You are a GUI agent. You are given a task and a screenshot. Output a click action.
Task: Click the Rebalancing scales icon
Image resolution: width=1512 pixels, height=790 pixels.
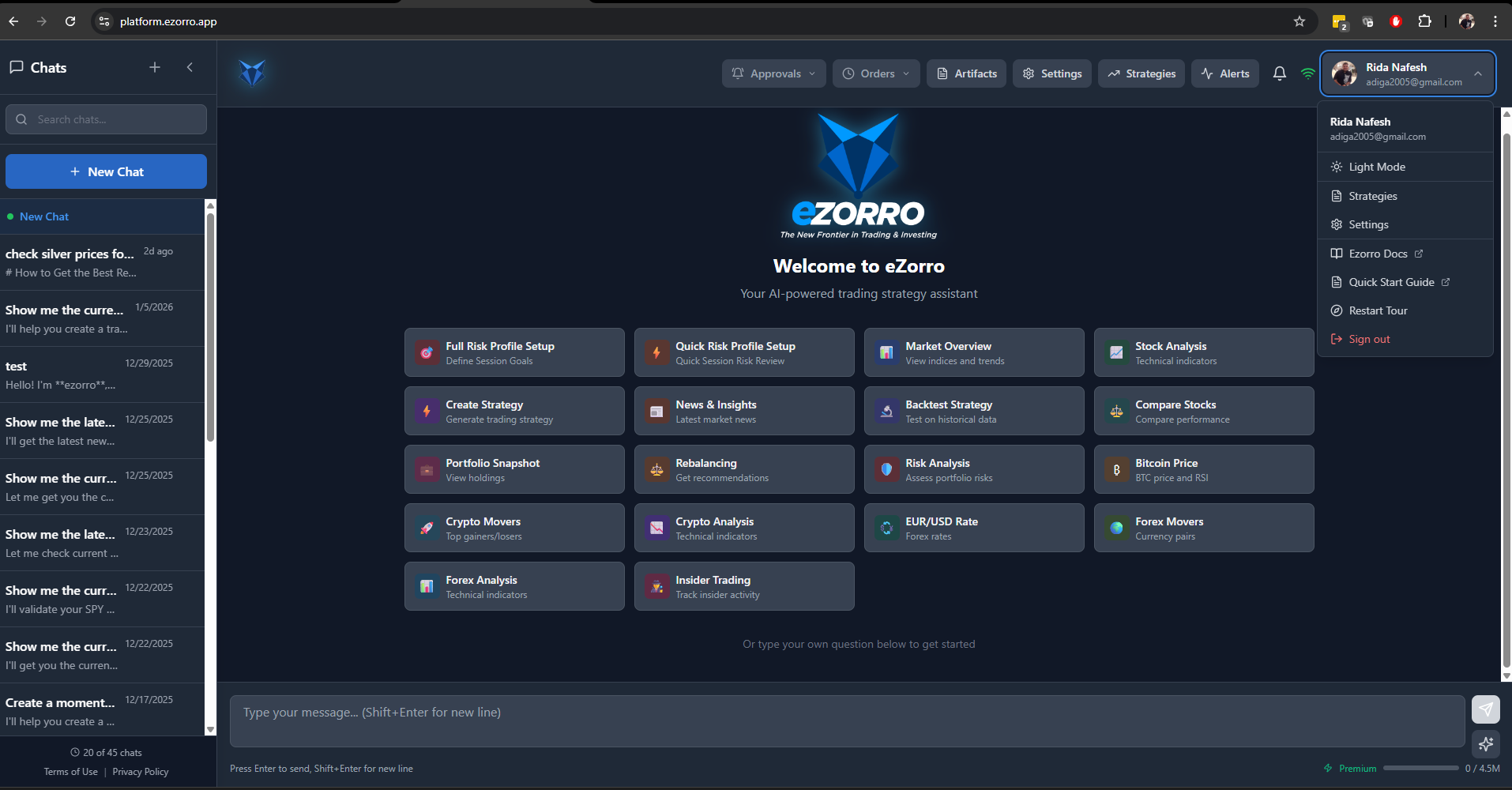pos(656,469)
